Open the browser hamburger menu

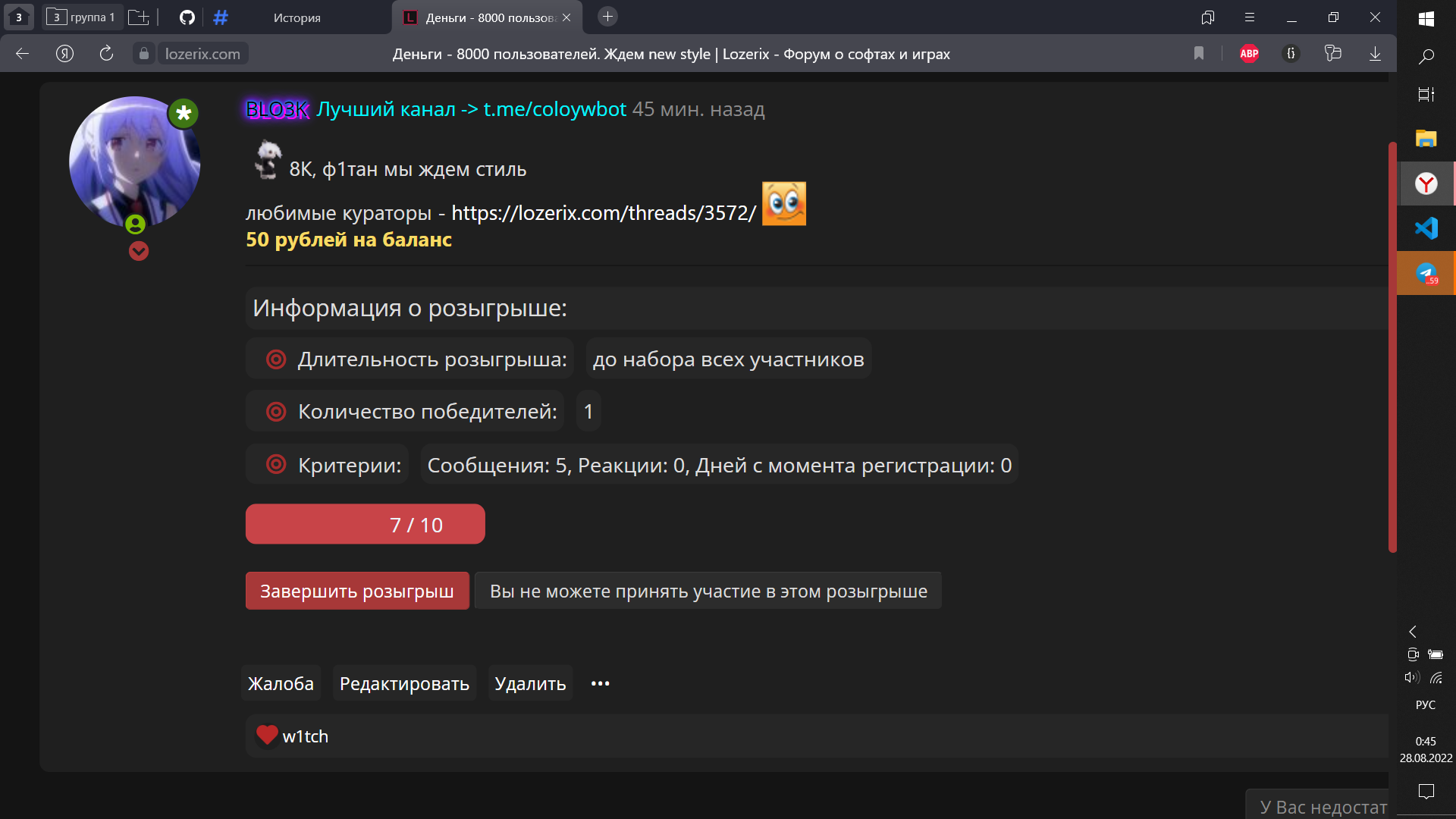(x=1250, y=17)
